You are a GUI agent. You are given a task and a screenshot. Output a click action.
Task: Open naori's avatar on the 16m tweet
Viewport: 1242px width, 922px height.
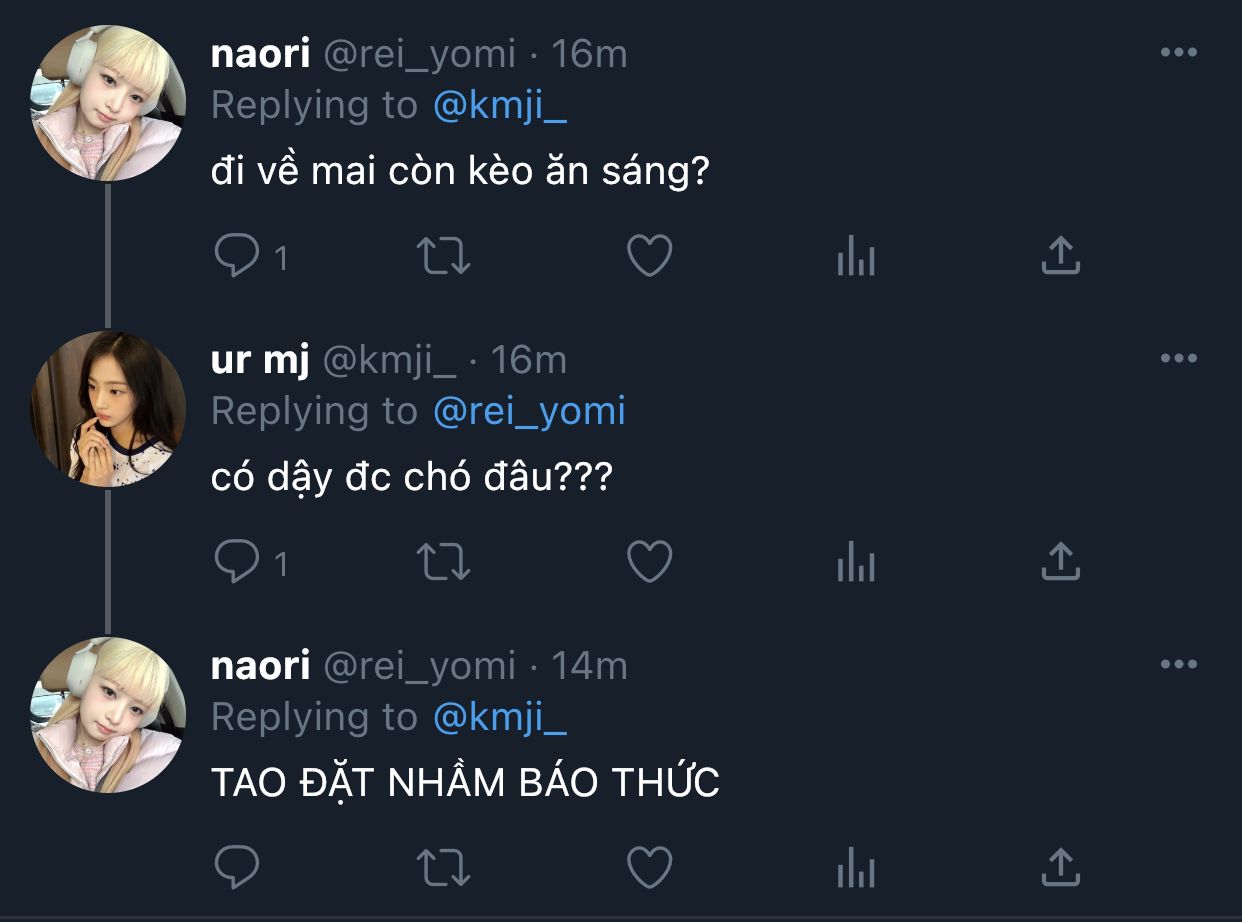[x=108, y=103]
